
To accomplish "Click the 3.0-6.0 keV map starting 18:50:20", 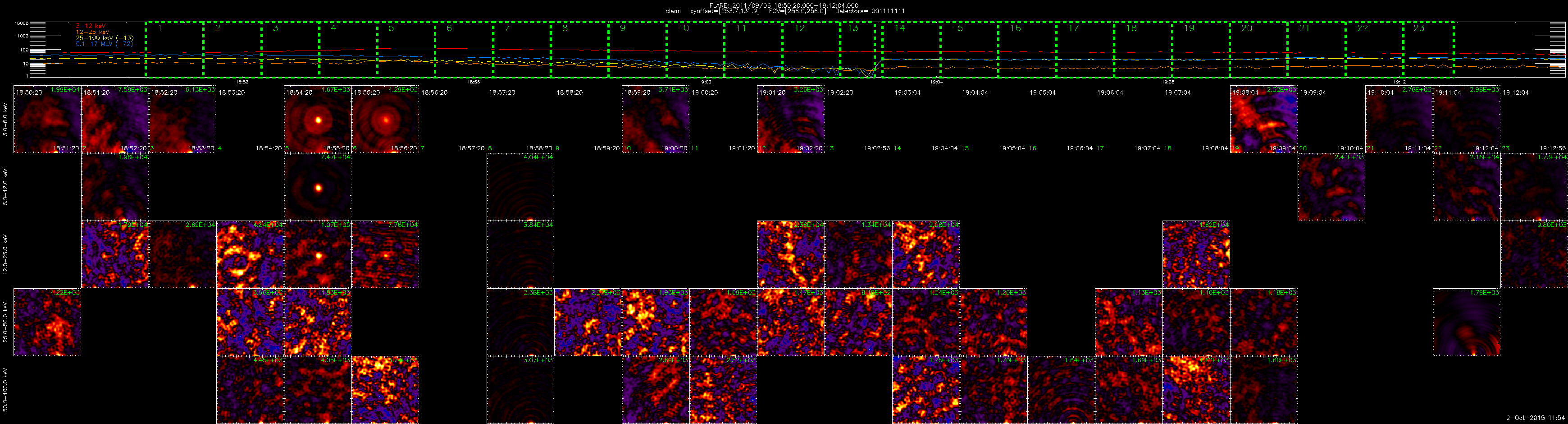I will (47, 120).
